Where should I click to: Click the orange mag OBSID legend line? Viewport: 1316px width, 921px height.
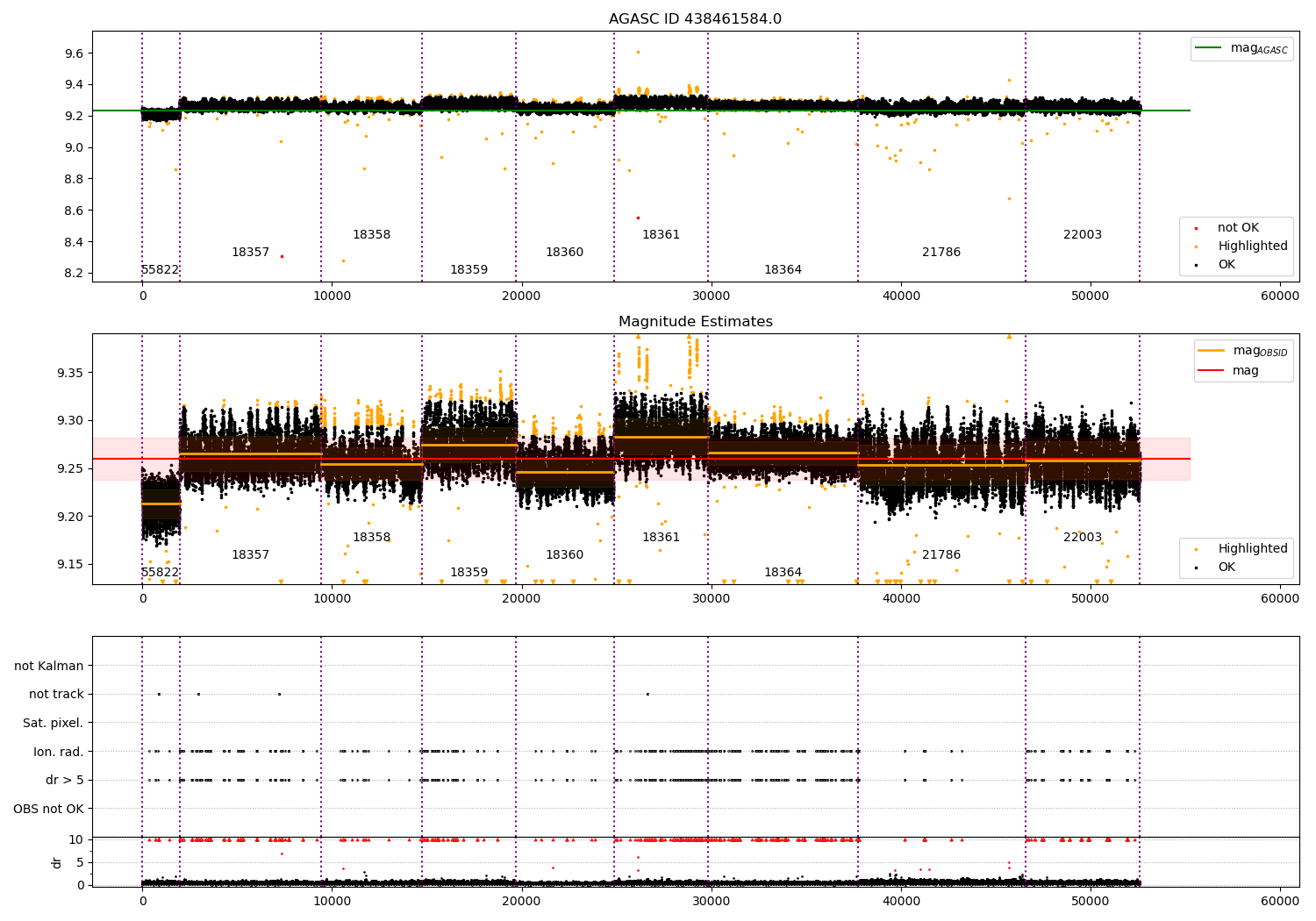click(1211, 350)
